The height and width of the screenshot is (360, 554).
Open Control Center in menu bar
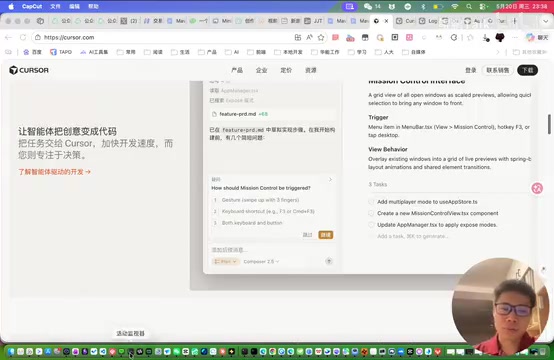483,6
